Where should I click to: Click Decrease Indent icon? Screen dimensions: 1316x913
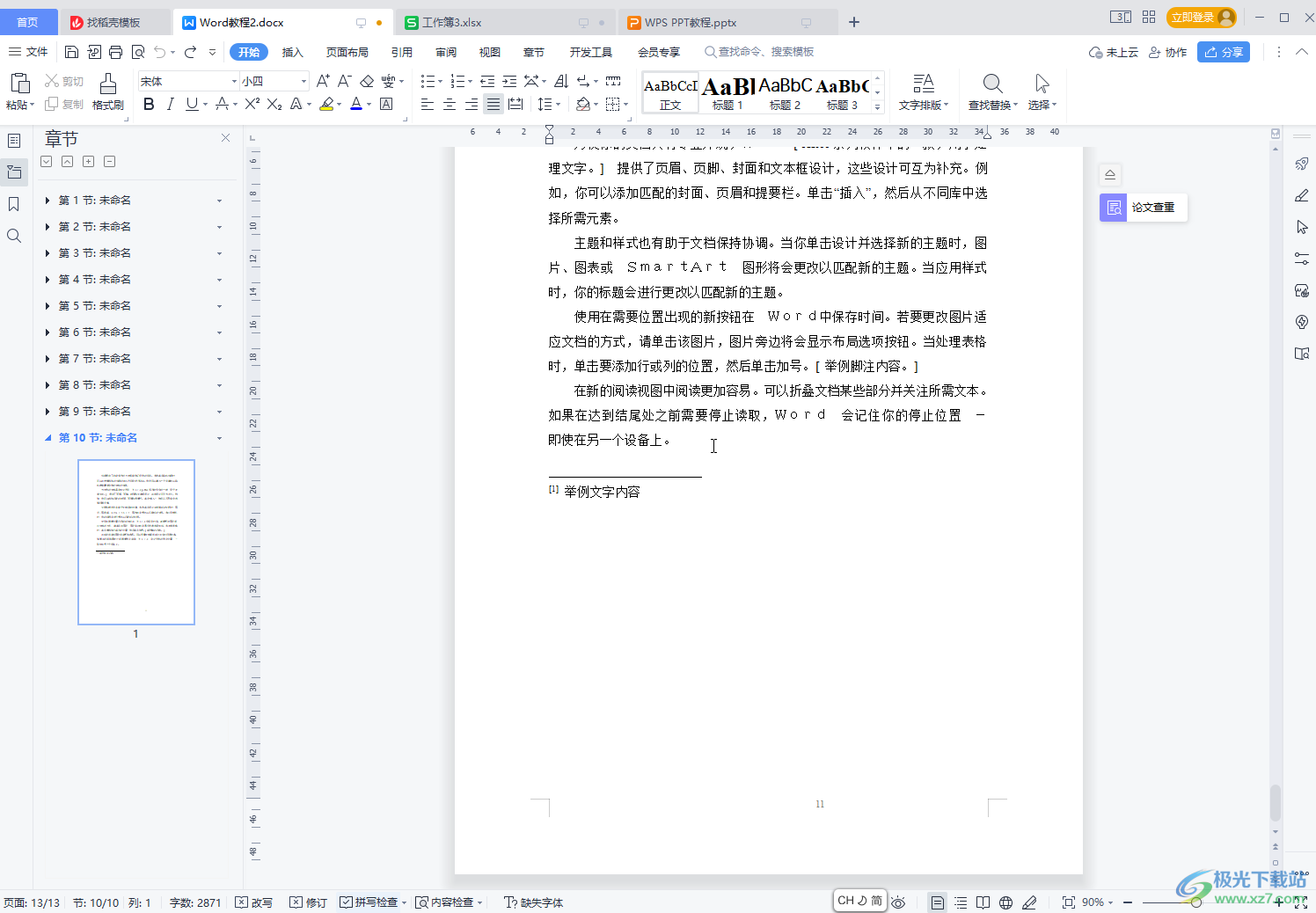[487, 81]
